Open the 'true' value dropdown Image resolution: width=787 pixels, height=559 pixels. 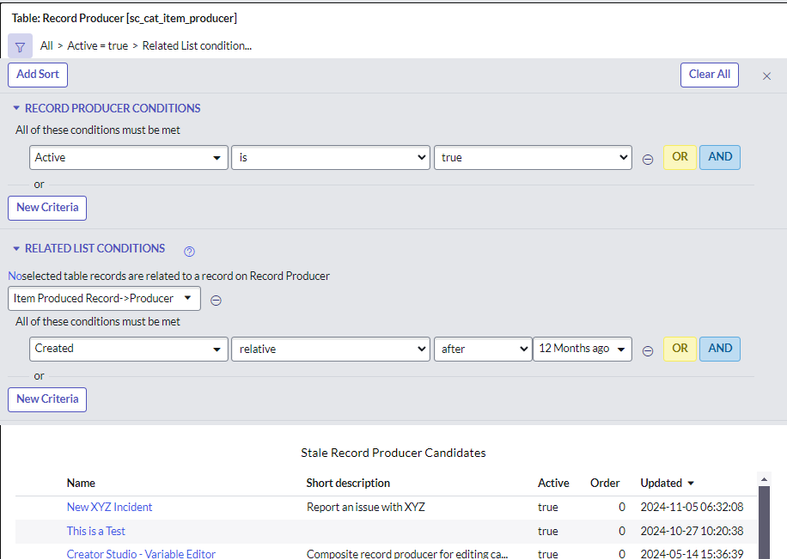click(x=533, y=158)
